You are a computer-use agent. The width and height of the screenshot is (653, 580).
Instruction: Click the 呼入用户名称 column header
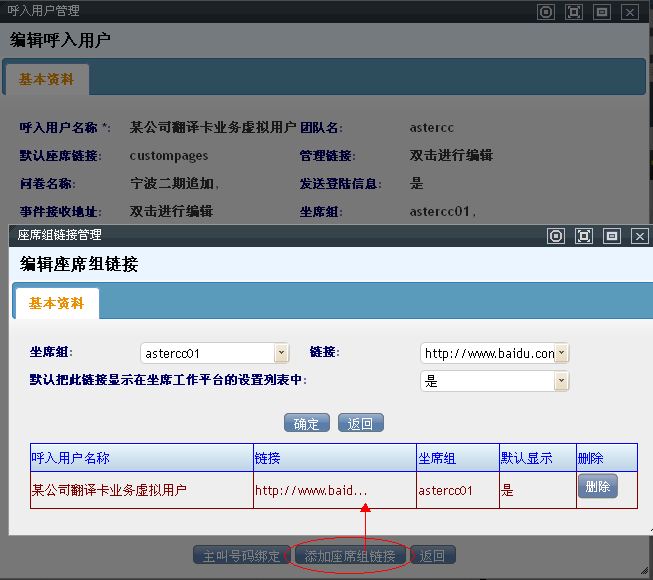click(71, 458)
